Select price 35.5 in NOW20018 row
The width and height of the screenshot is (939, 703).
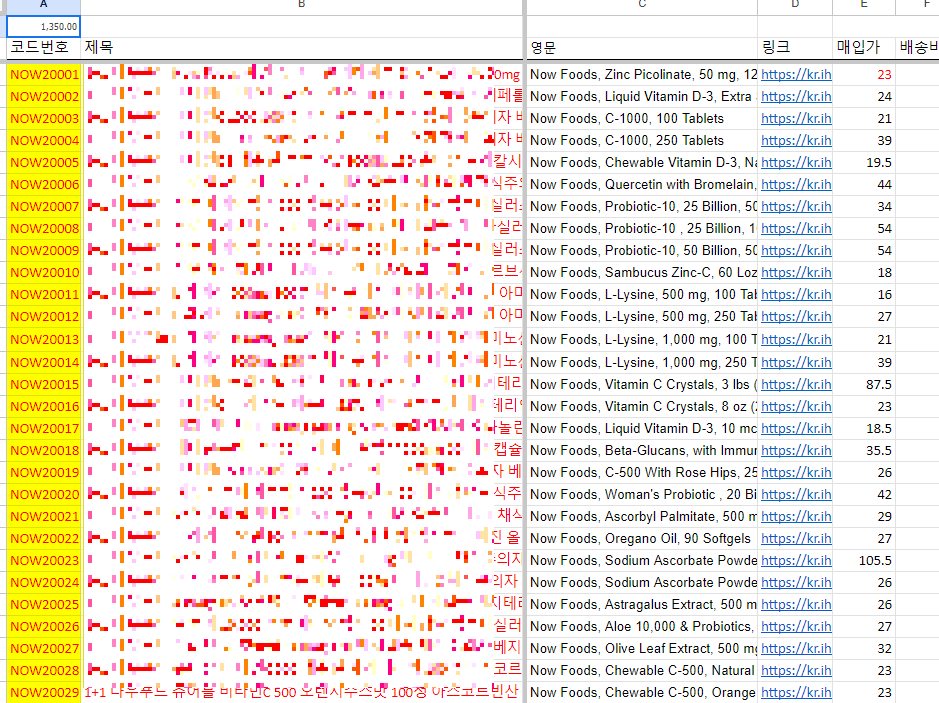(864, 450)
